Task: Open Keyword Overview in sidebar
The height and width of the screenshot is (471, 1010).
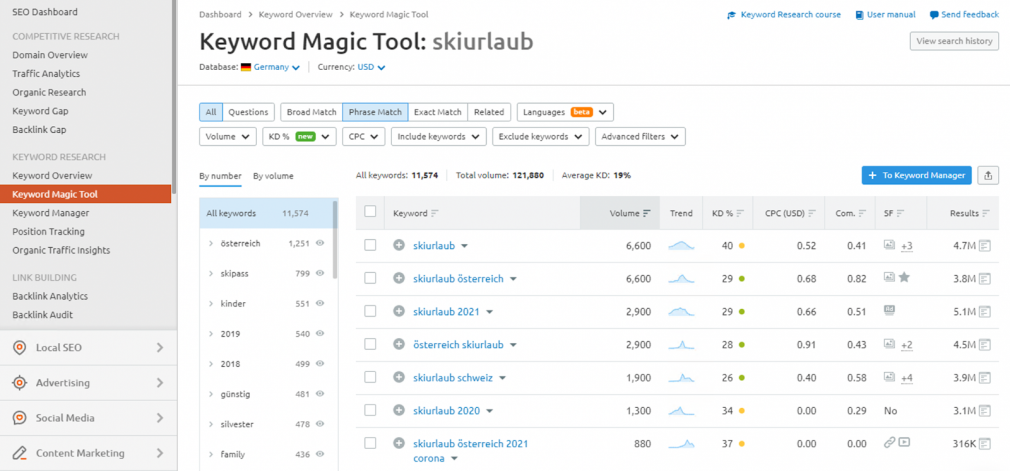Action: pyautogui.click(x=52, y=175)
